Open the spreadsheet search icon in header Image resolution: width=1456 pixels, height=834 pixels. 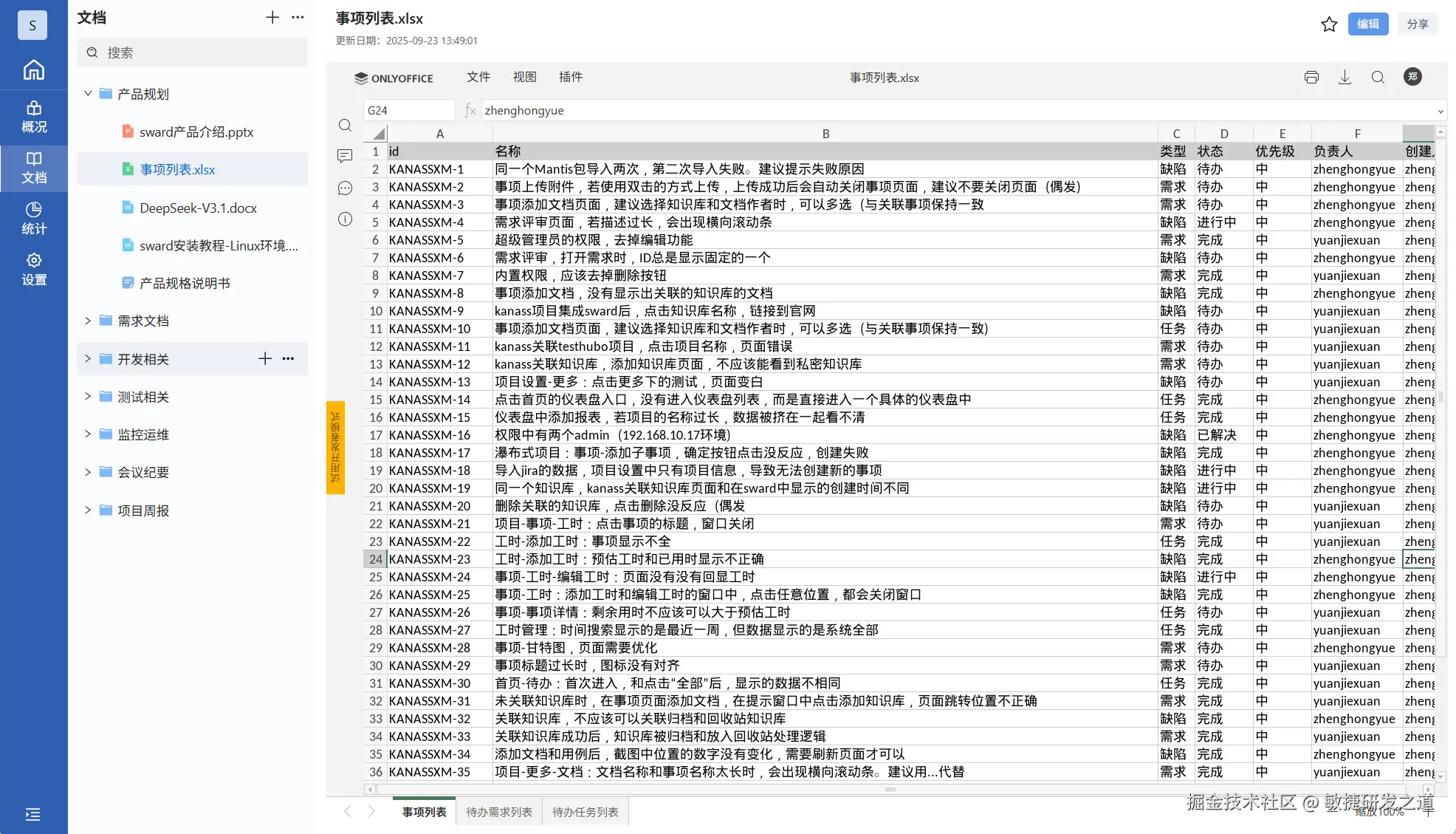pyautogui.click(x=1378, y=78)
